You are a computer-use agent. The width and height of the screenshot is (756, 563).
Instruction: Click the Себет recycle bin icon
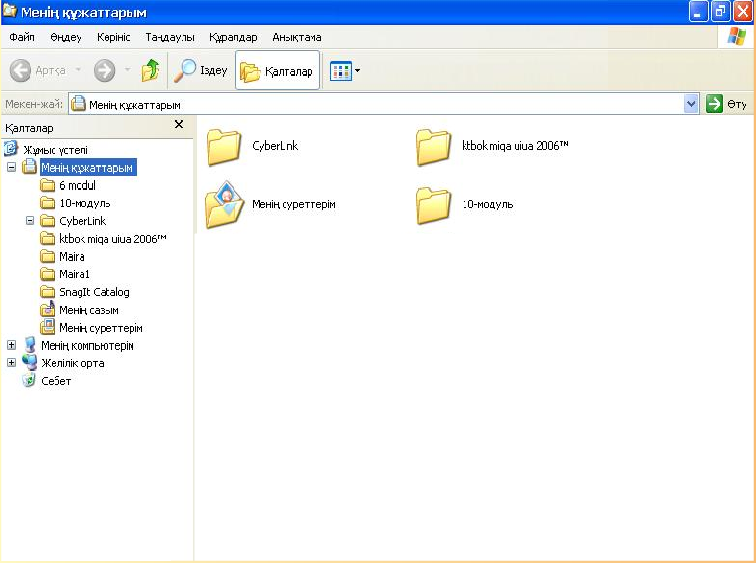click(x=29, y=380)
